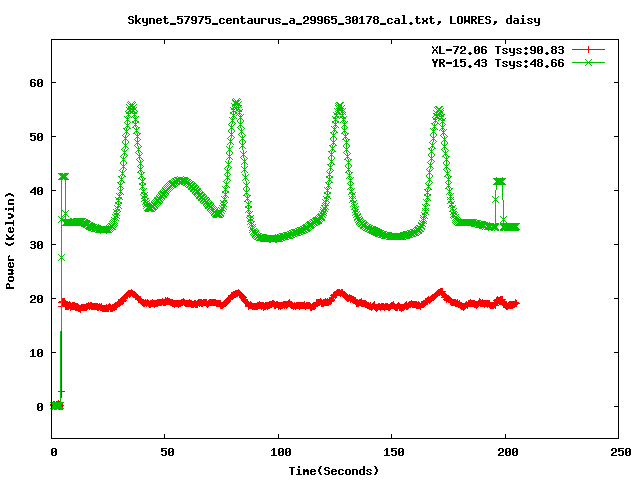Screen dimensions: 640x480
Task: Click the green YR legend line sample
Action: [x=588, y=62]
